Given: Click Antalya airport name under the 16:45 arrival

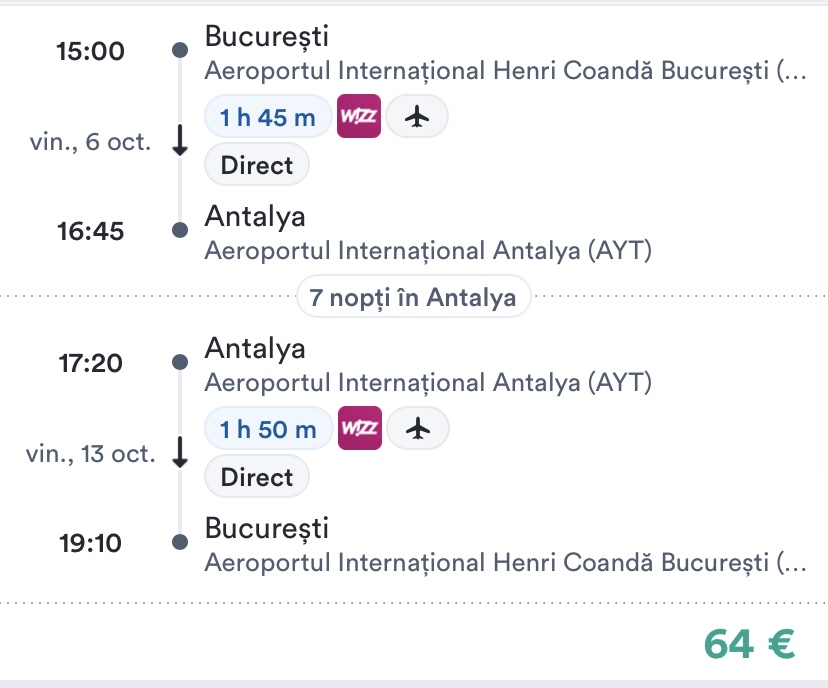Looking at the screenshot, I should [428, 250].
